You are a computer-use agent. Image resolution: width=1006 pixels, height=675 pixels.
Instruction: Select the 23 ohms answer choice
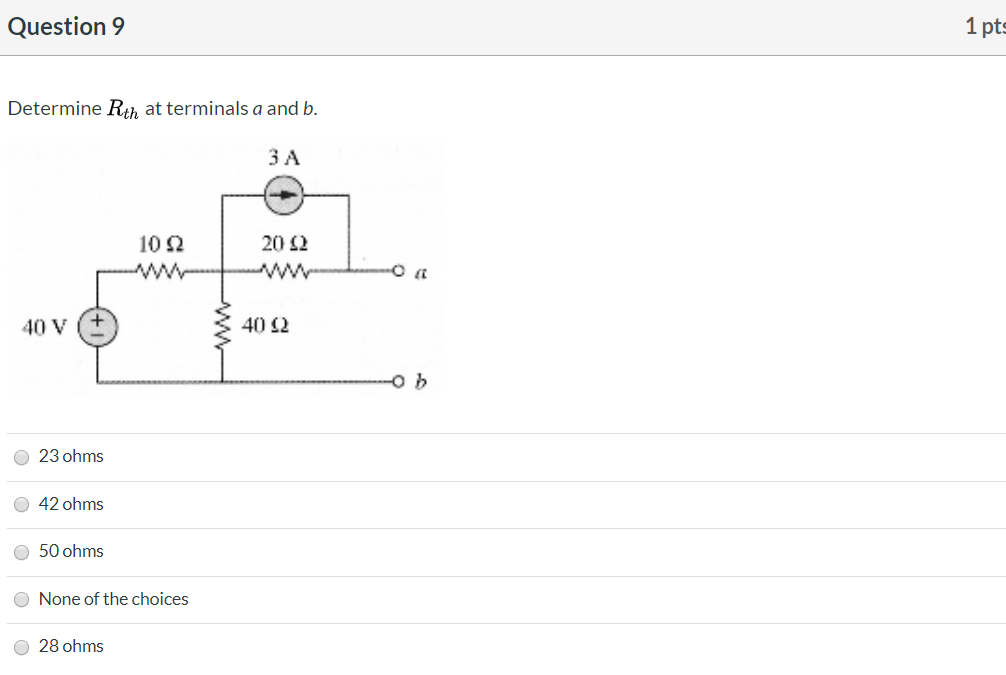21,457
